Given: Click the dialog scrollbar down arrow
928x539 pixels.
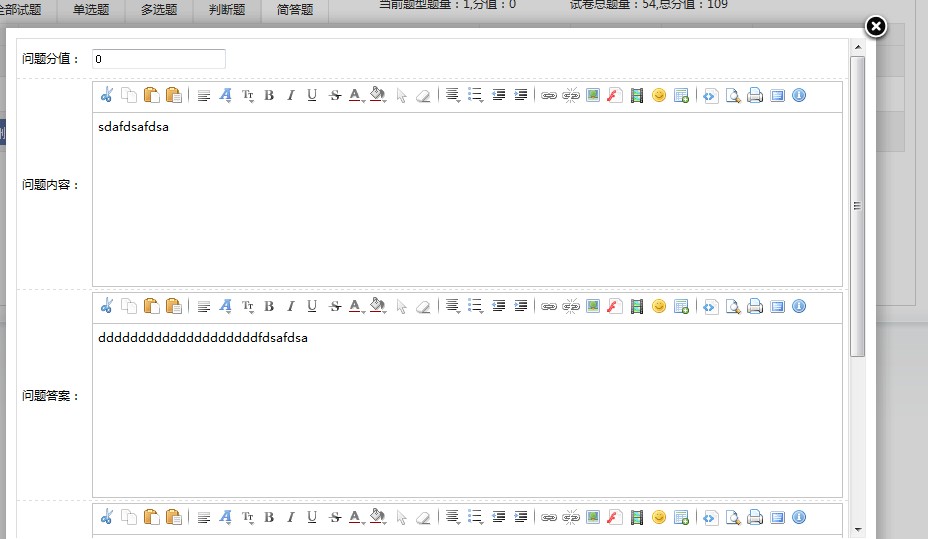Looking at the screenshot, I should click(x=858, y=530).
